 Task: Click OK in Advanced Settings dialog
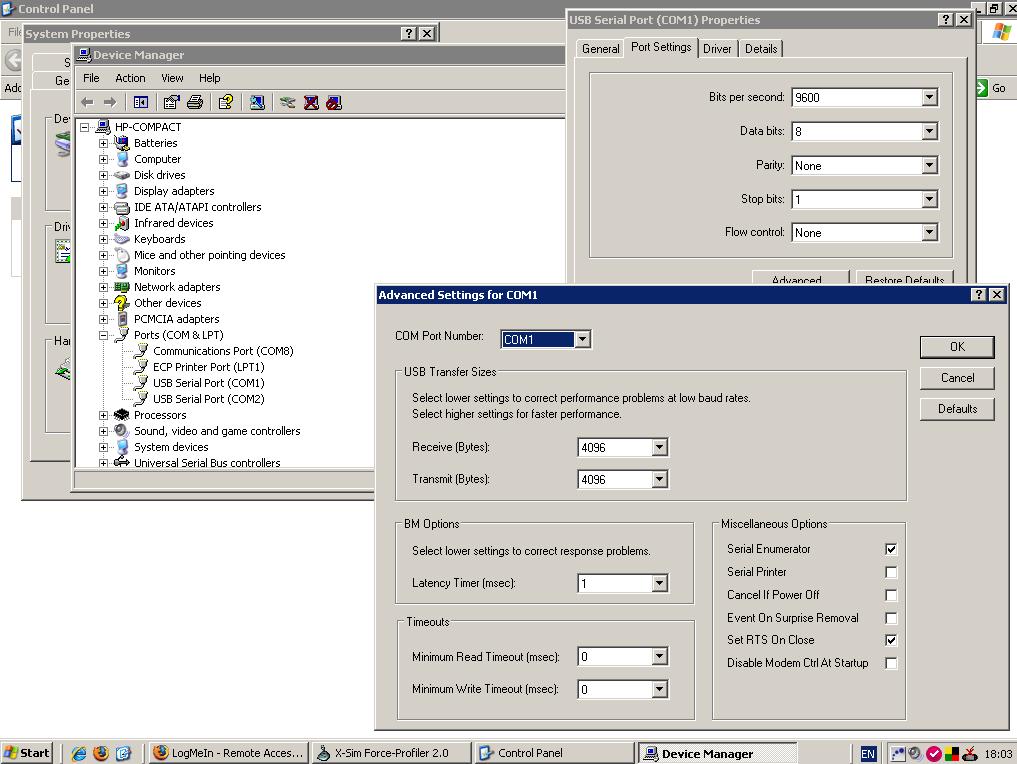[957, 347]
